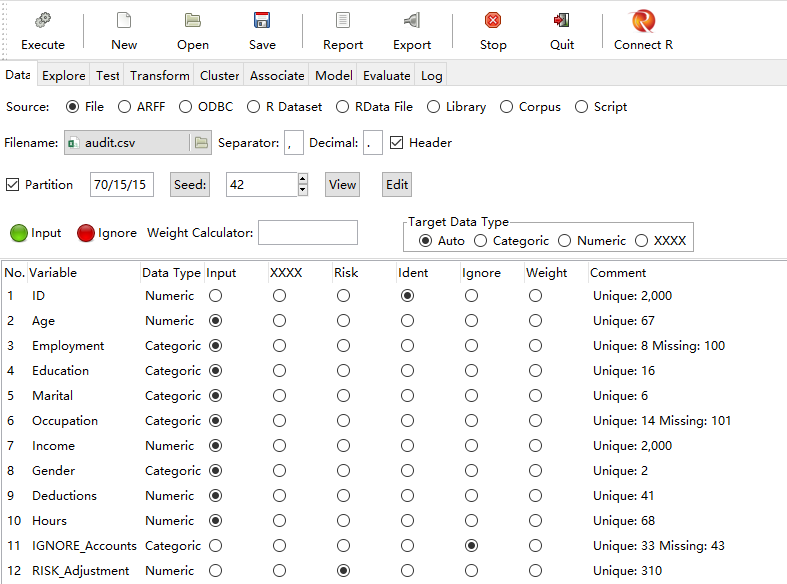787x584 pixels.
Task: Select Corpus as source
Action: [x=506, y=107]
